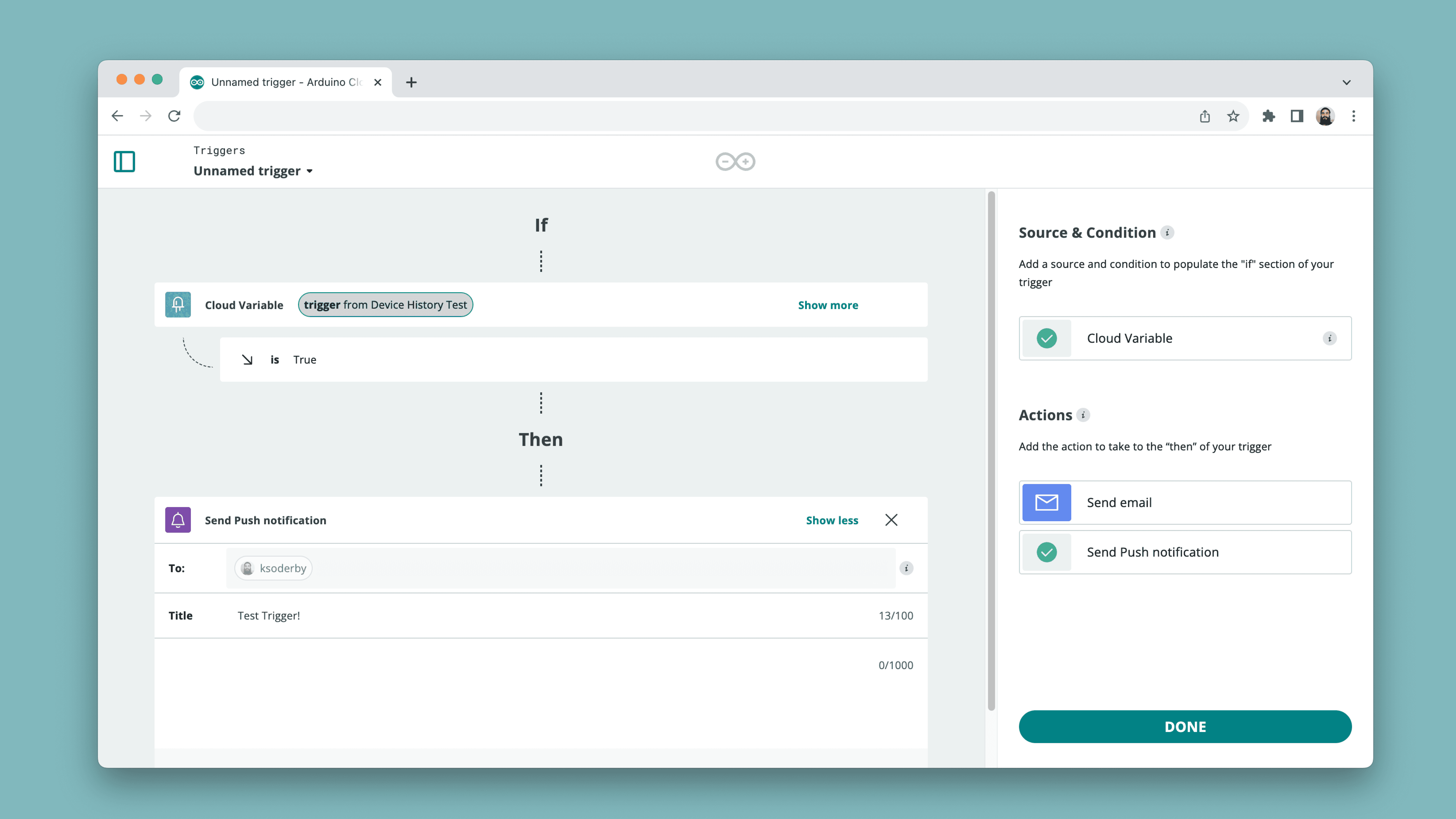
Task: Expand Cloud Variable with Show more
Action: [x=828, y=305]
